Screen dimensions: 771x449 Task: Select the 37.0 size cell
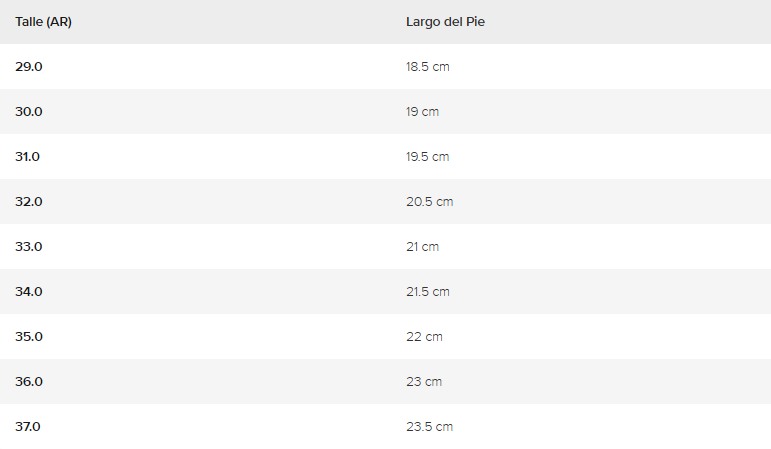tap(28, 427)
